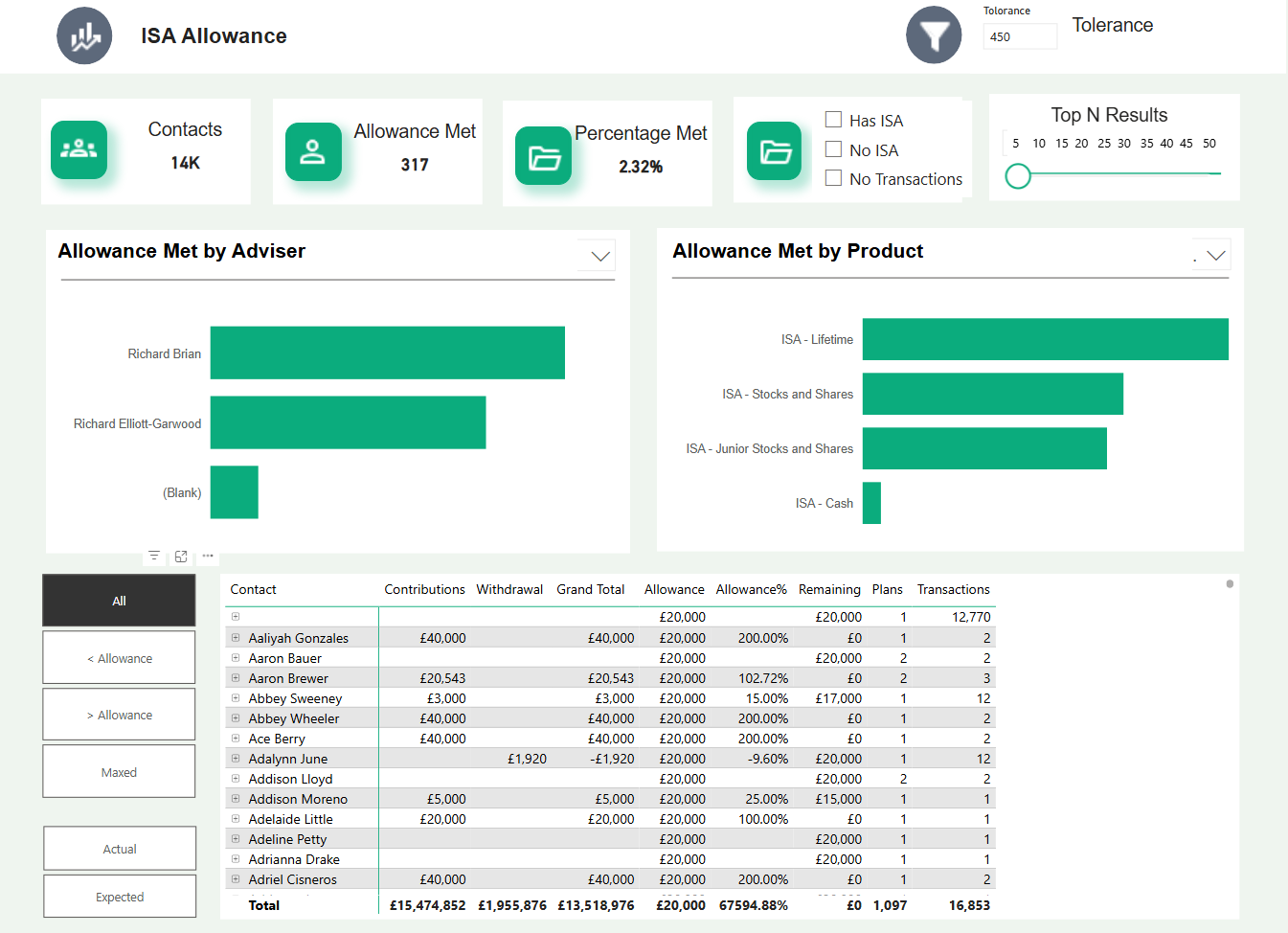Expand the Aaron Bauer table row
This screenshot has width=1288, height=933.
[x=236, y=658]
